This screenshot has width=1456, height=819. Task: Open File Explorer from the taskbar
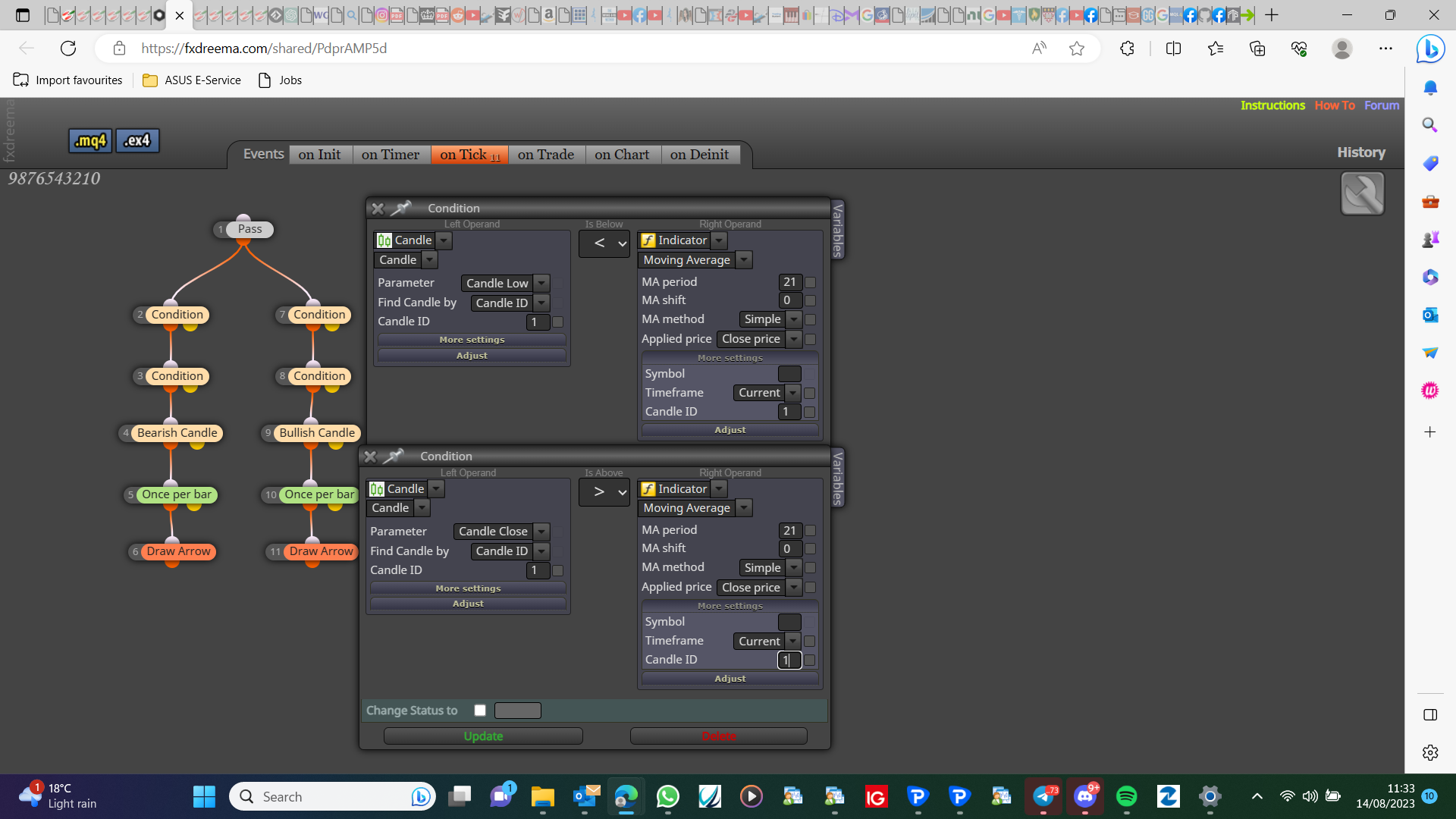542,796
